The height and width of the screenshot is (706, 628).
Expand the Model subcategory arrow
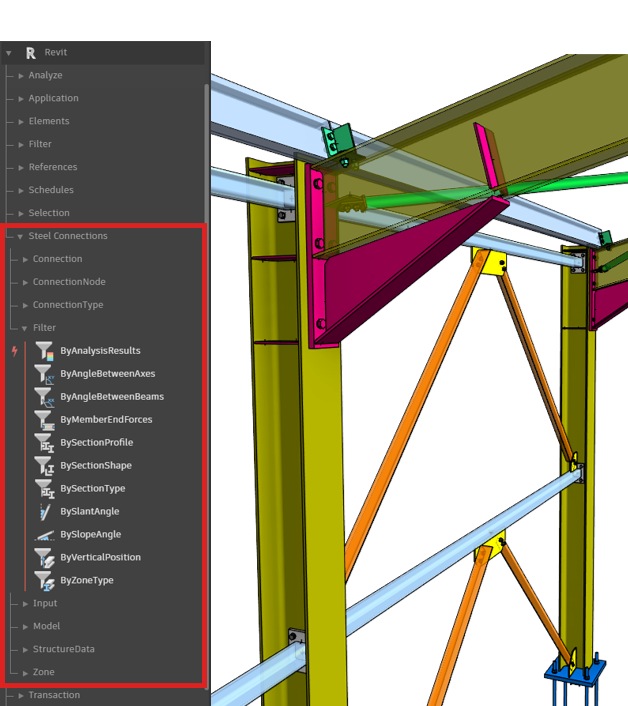point(25,627)
